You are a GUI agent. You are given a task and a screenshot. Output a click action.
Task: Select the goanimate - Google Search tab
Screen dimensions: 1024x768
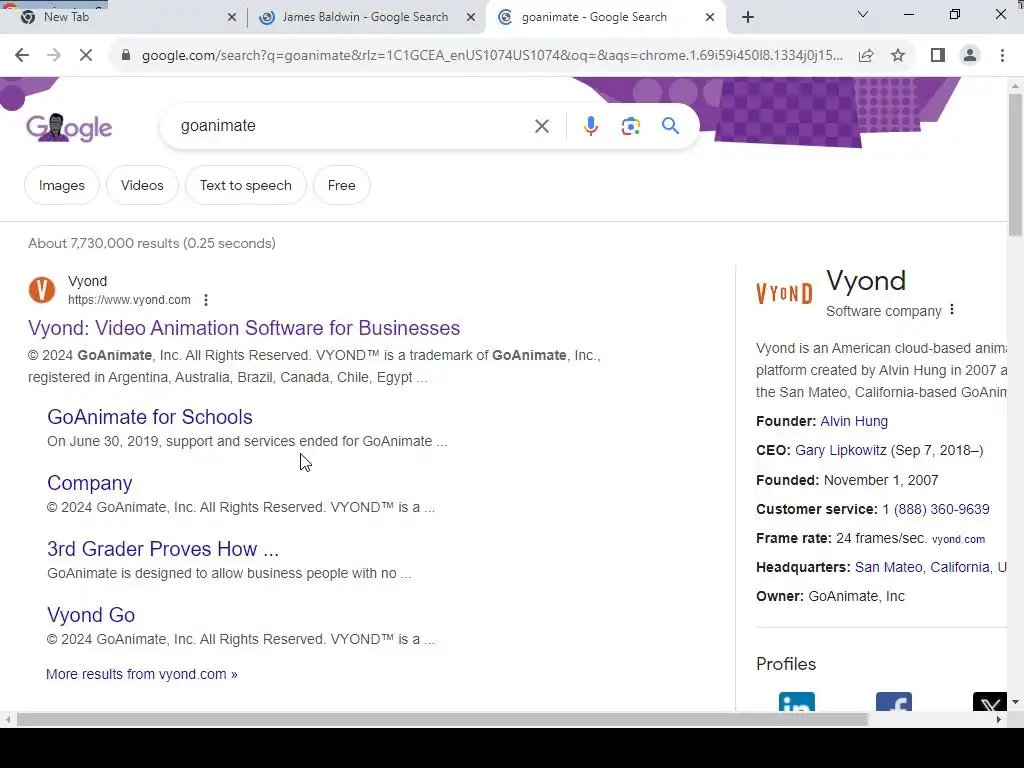click(606, 17)
